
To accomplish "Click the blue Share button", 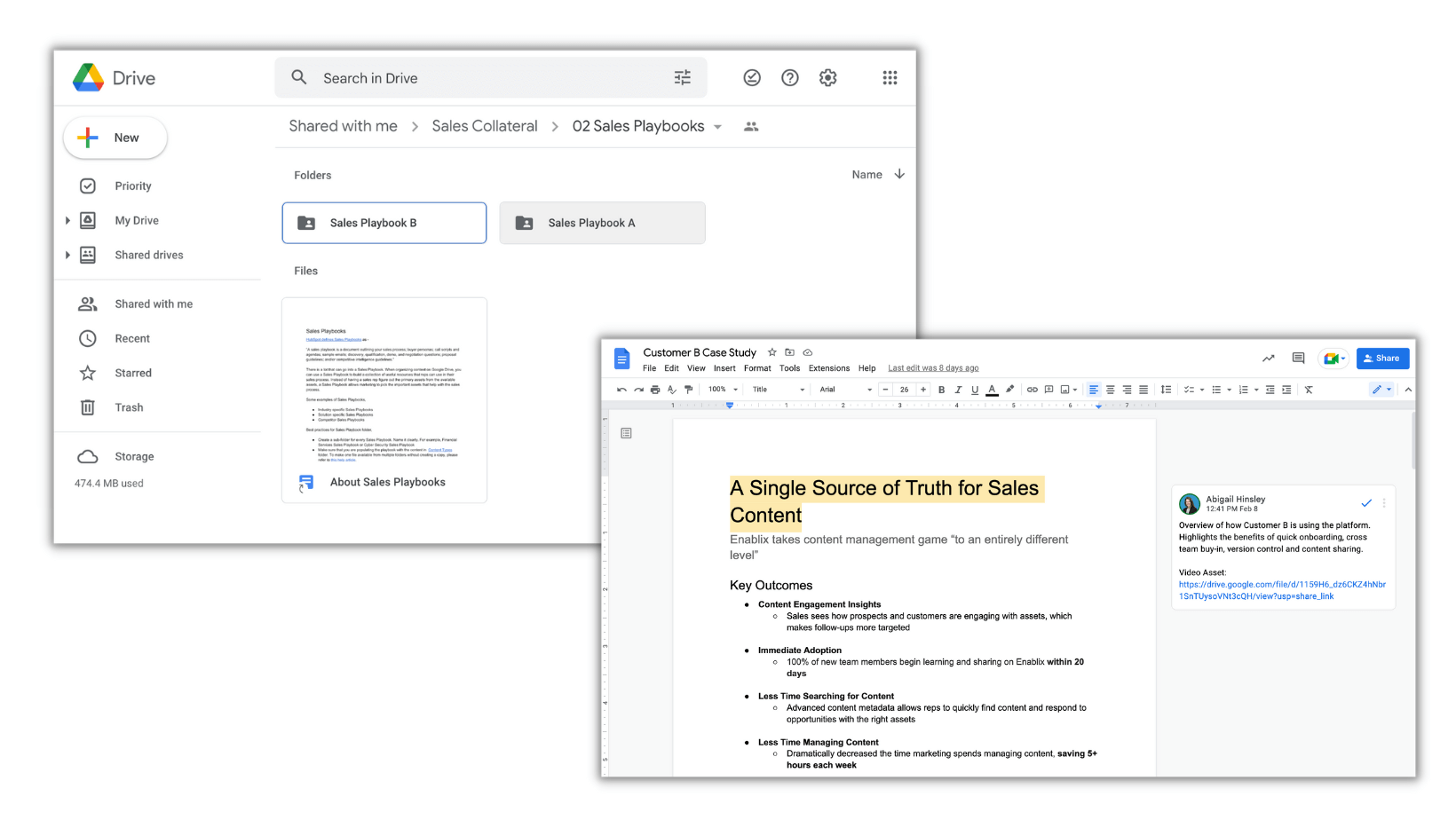I will pyautogui.click(x=1382, y=359).
